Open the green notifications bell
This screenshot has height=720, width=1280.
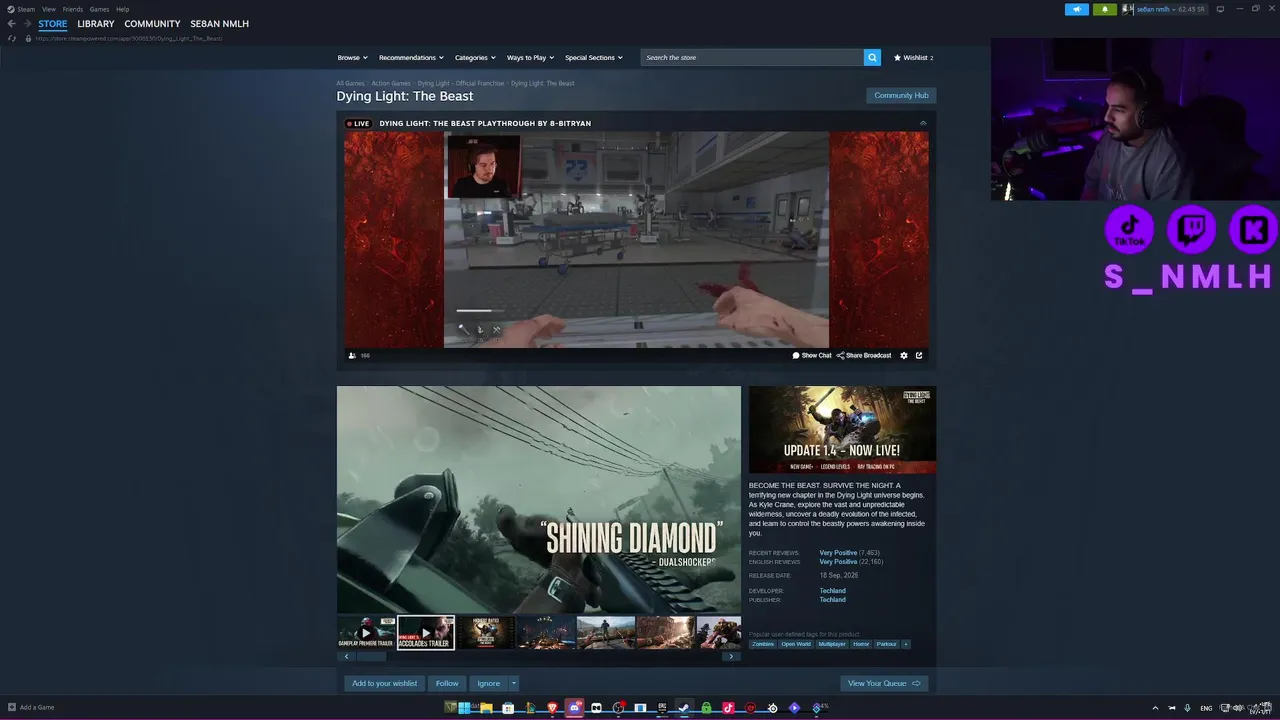(1105, 9)
